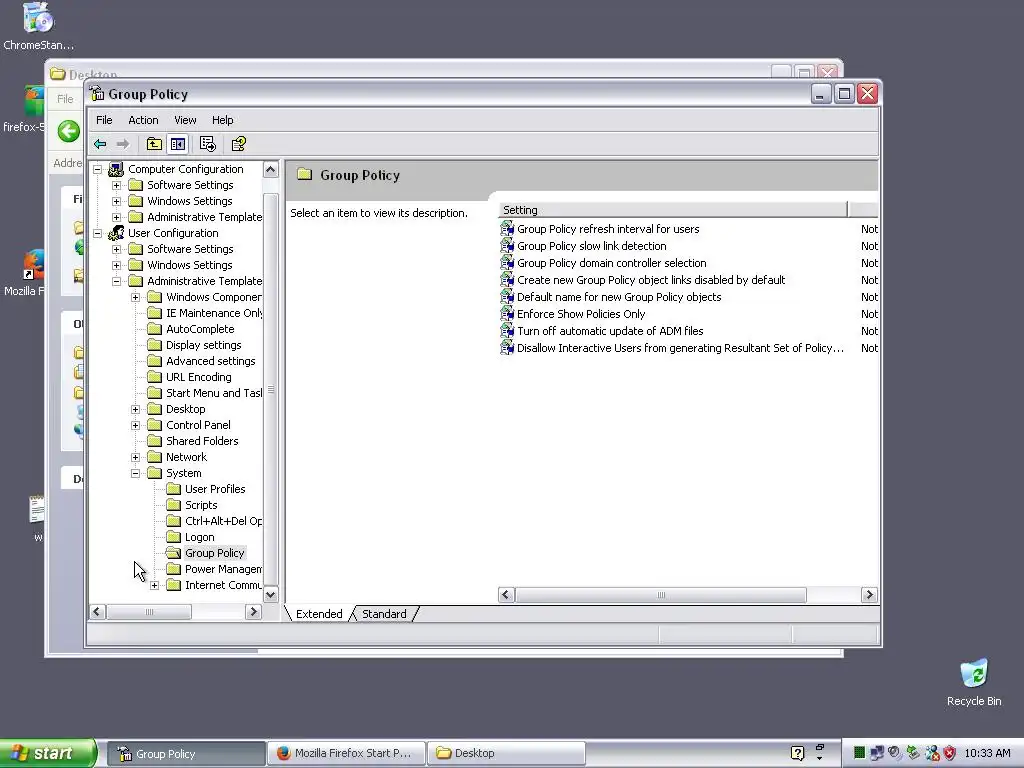1024x768 pixels.
Task: Open the File menu in Group Policy
Action: [x=104, y=120]
